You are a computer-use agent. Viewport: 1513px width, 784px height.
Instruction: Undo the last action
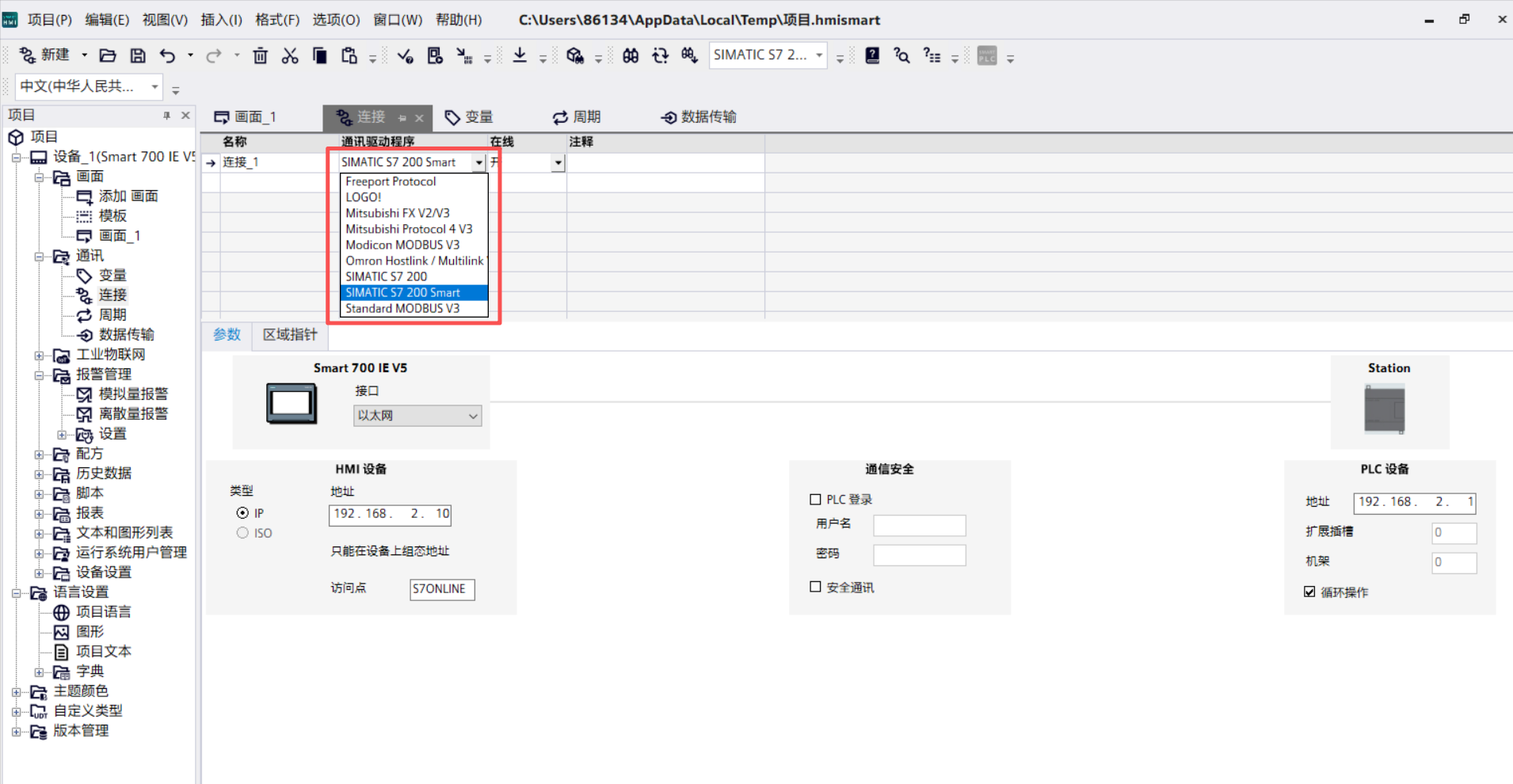(167, 55)
